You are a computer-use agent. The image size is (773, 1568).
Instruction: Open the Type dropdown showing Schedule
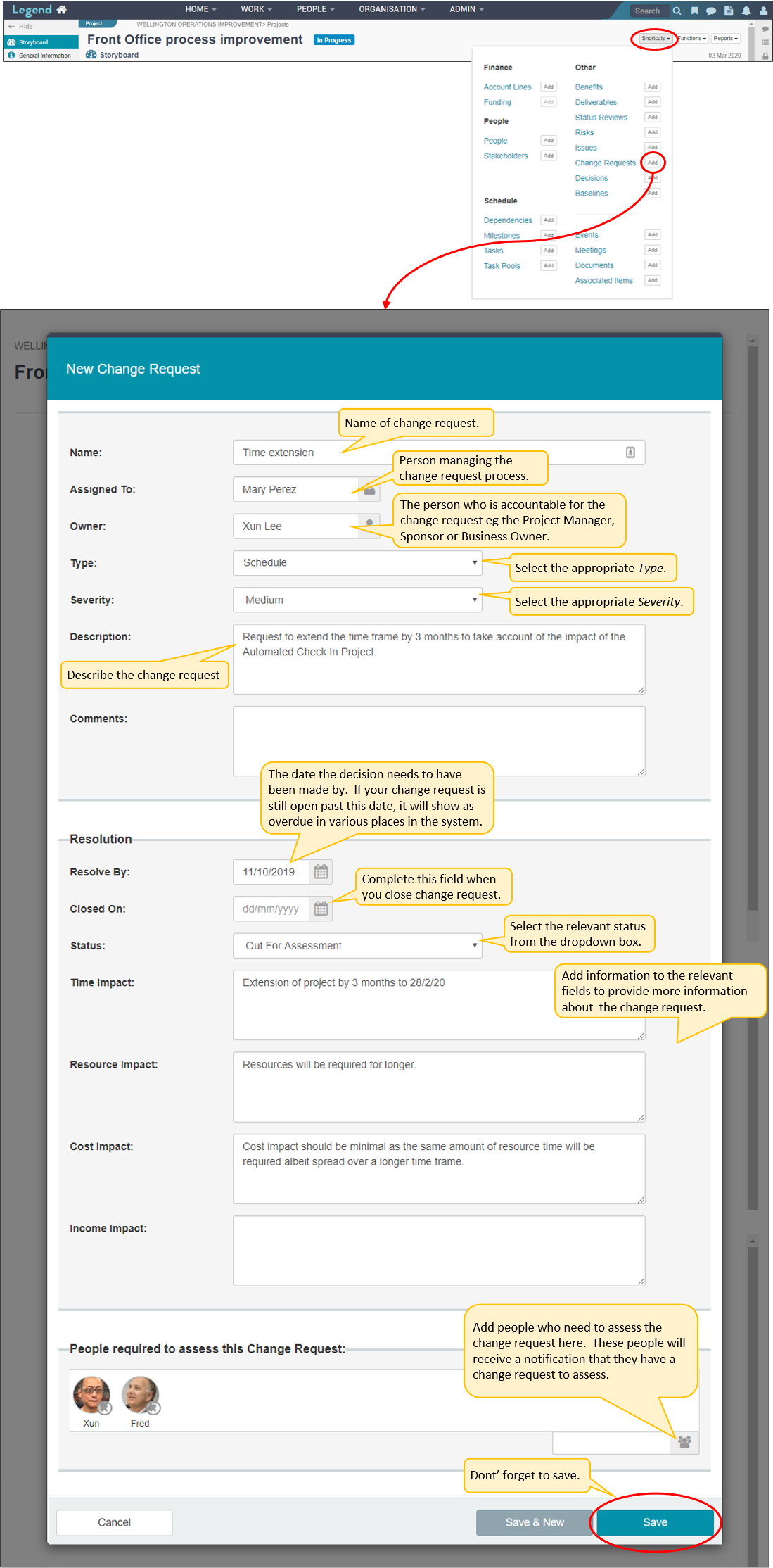357,563
